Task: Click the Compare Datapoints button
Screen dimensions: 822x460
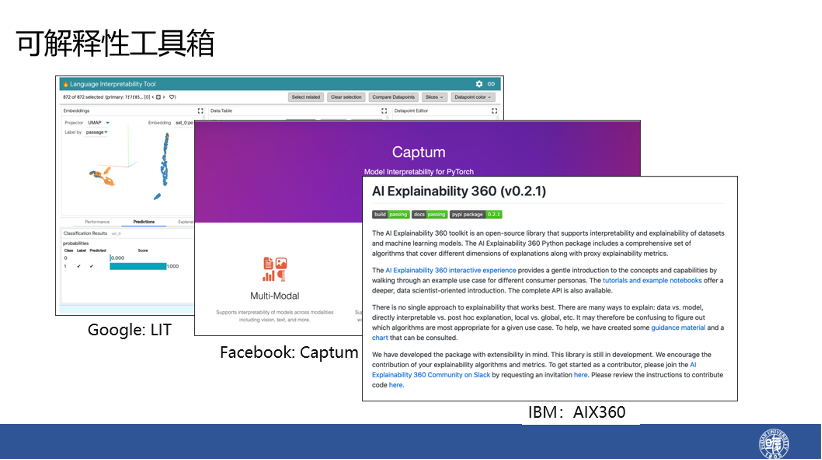Action: [x=393, y=97]
